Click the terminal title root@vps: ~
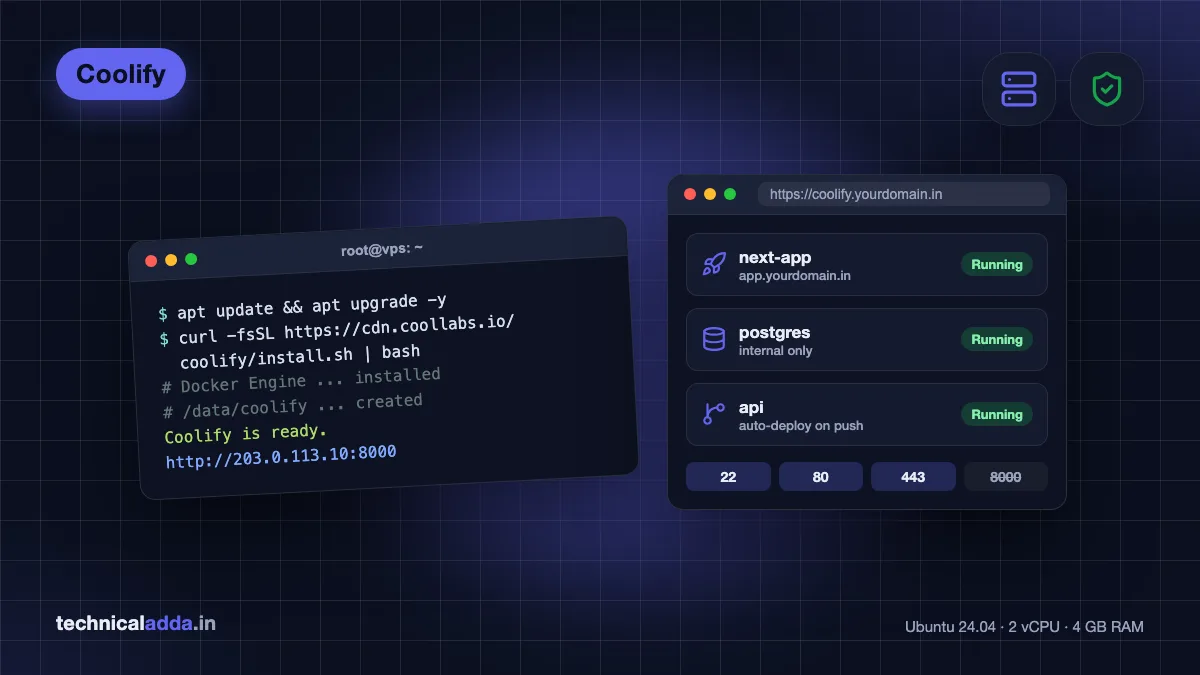The width and height of the screenshot is (1200, 675). 382,250
